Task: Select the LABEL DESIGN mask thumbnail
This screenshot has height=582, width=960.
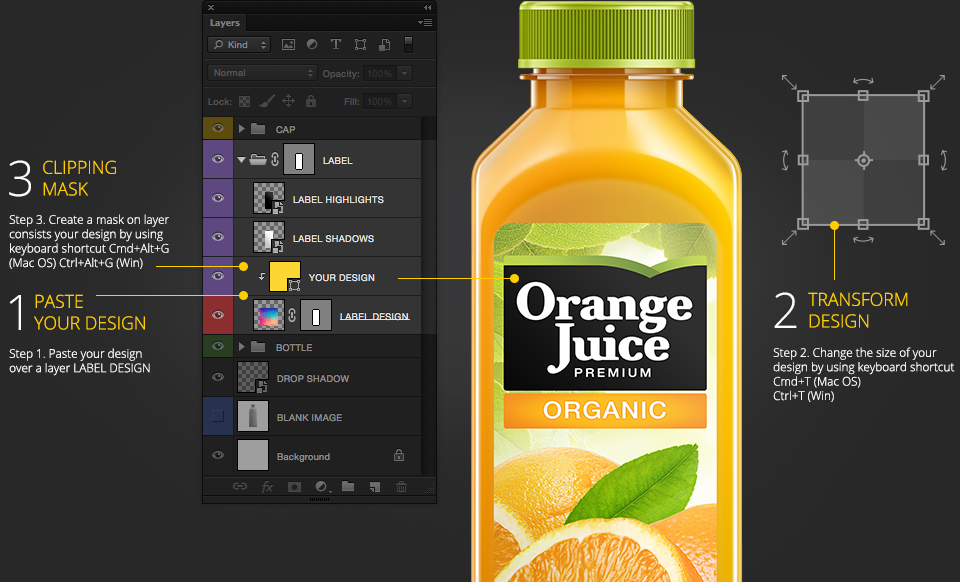Action: click(316, 315)
